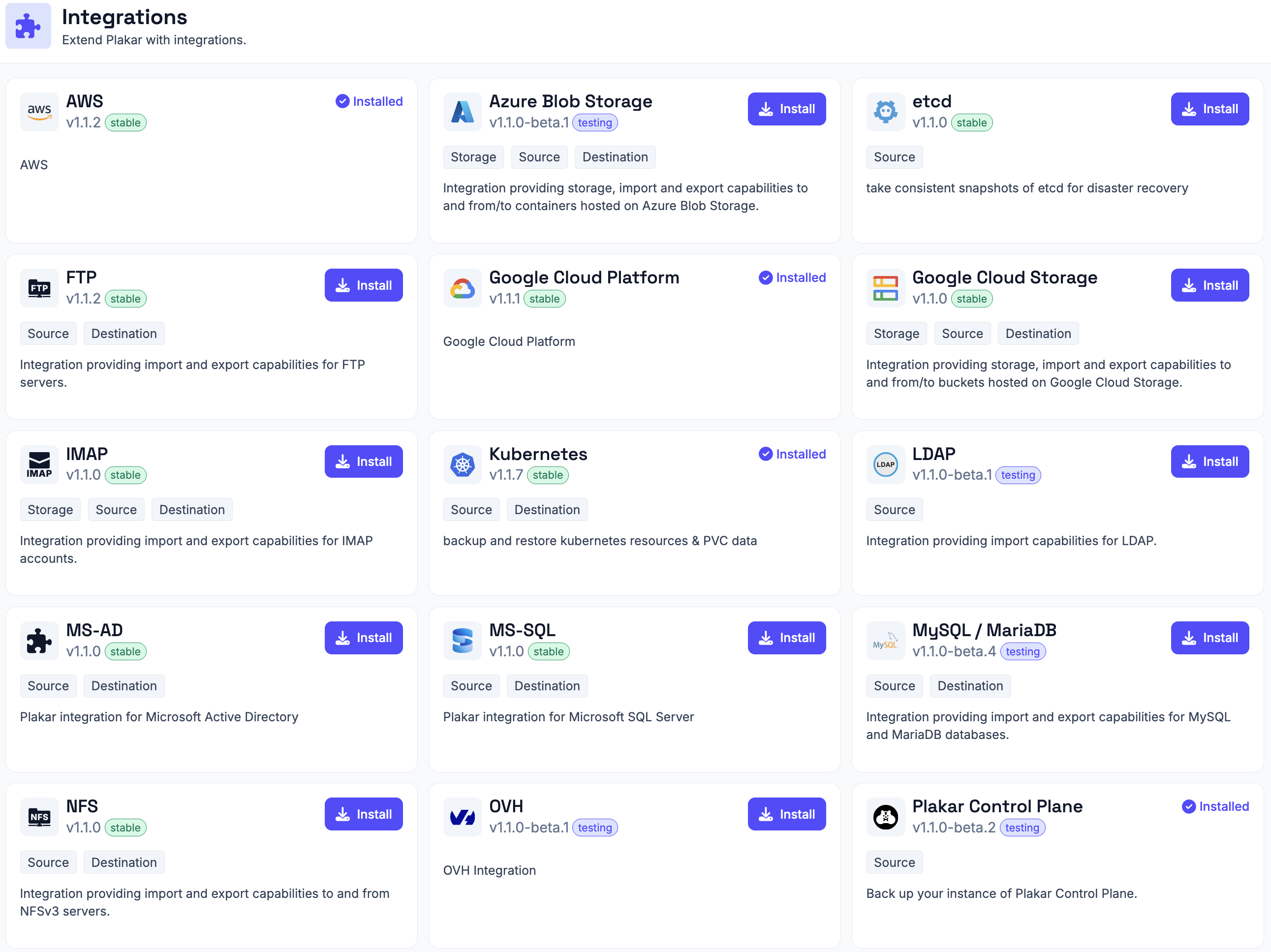Click the stable badge on Kubernetes v1.1.7

548,475
